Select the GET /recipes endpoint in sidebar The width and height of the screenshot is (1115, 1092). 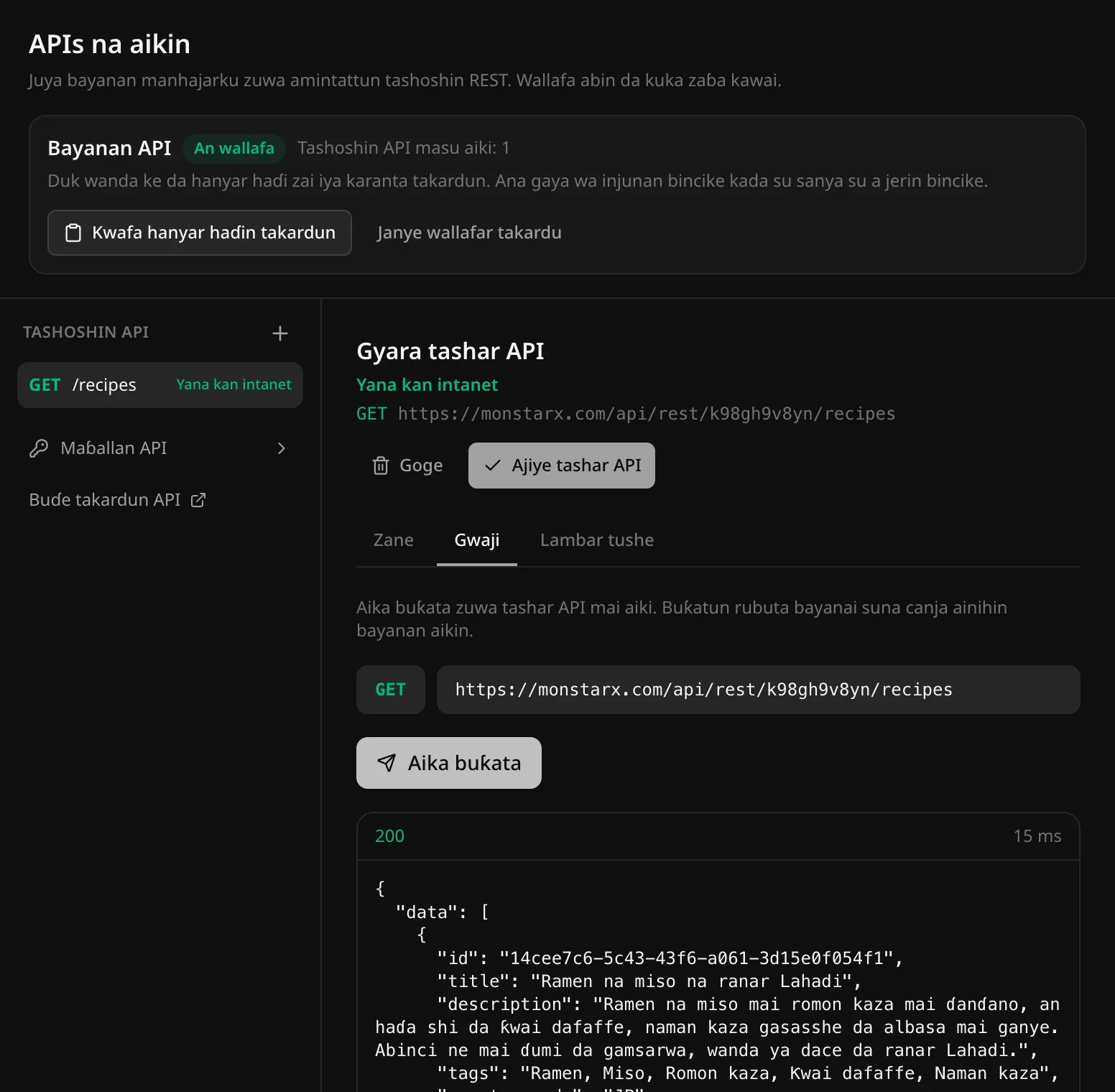[x=160, y=385]
